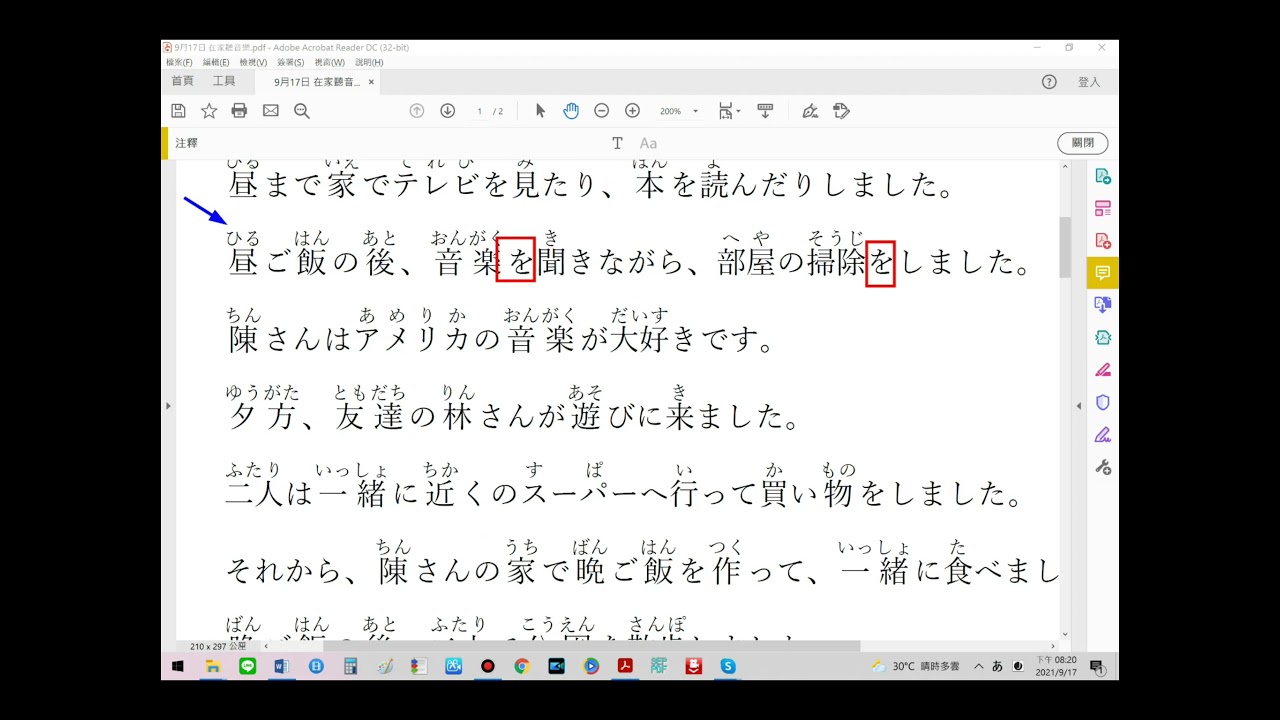The height and width of the screenshot is (720, 1280).
Task: Open the compress PDF sidebar tool
Action: 1103,337
